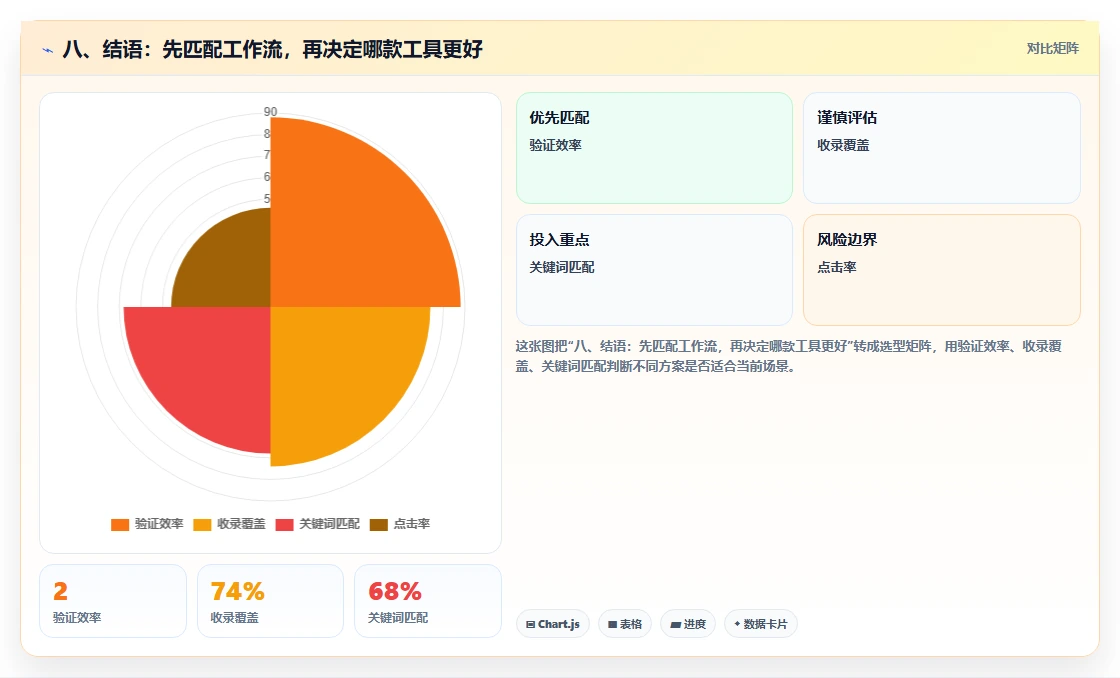Click the icon inside 数据卡片 tag
The image size is (1120, 678).
737,624
